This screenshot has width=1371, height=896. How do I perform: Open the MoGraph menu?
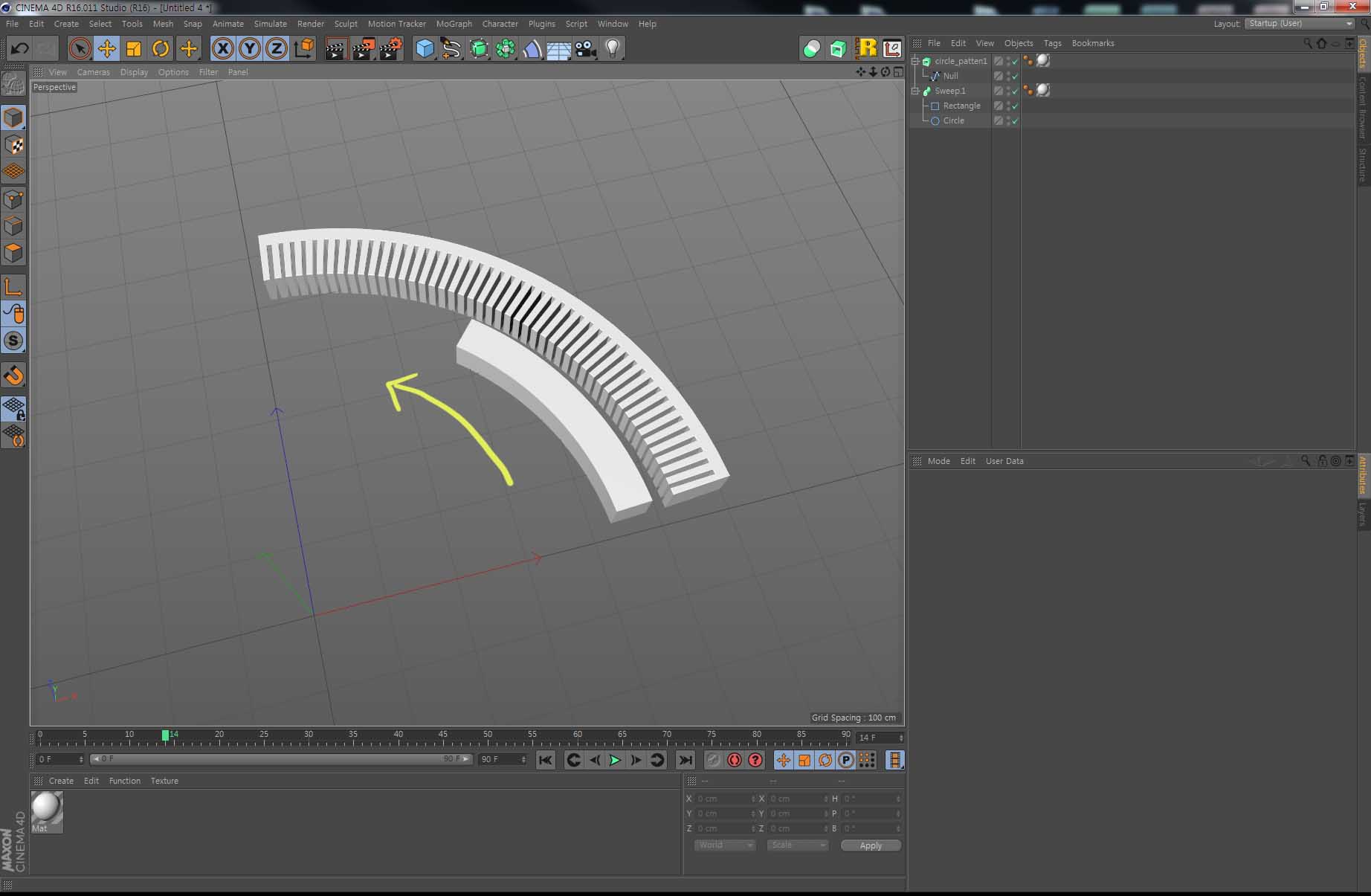(454, 24)
